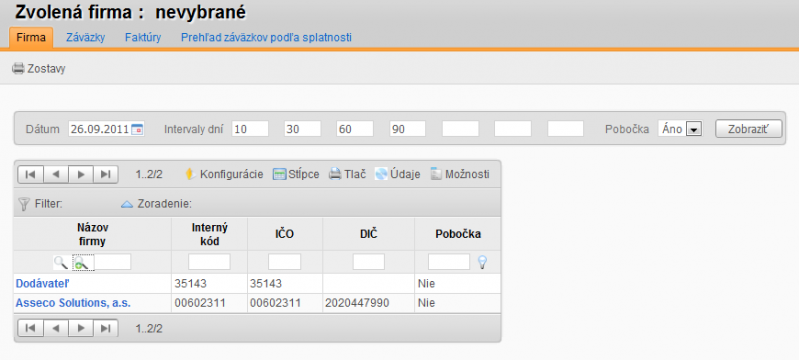Click the Filter funnel icon
Screen dimensions: 799x360
24,204
